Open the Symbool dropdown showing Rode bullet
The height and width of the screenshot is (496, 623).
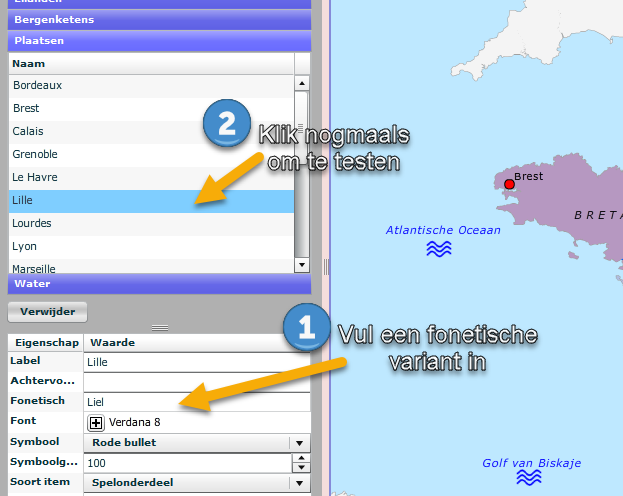coord(299,443)
